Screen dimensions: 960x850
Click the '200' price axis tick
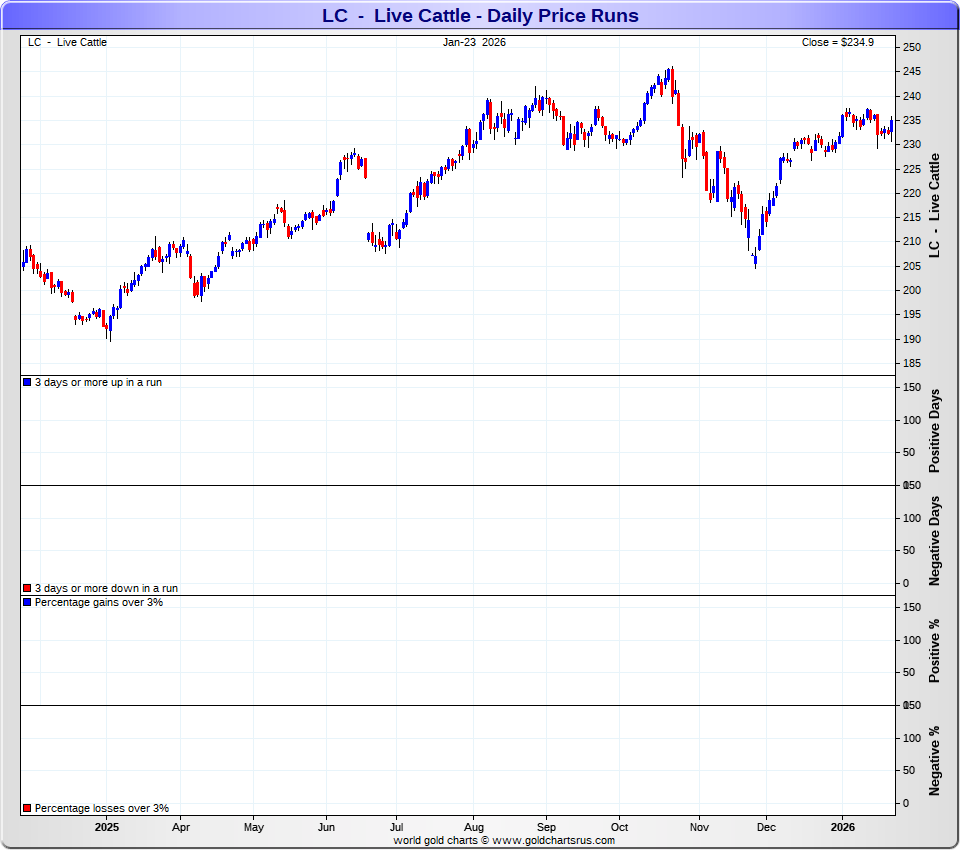coord(912,290)
